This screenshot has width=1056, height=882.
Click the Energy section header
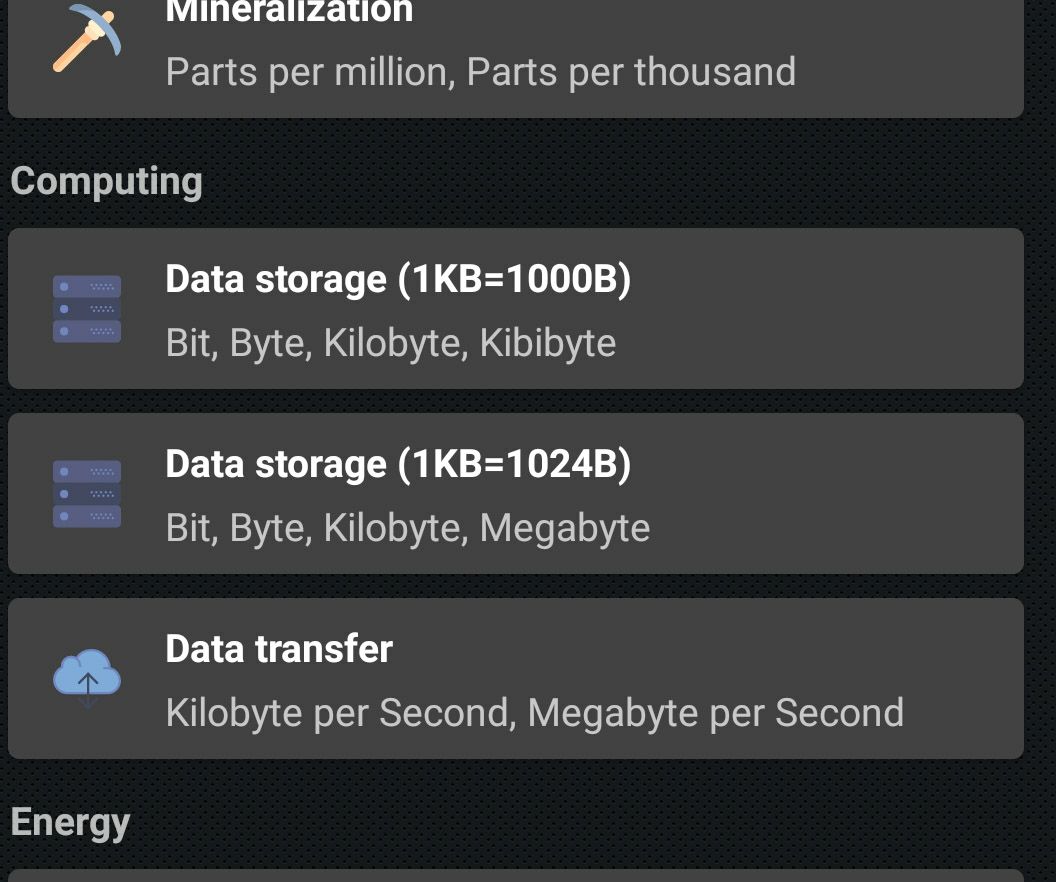point(70,822)
